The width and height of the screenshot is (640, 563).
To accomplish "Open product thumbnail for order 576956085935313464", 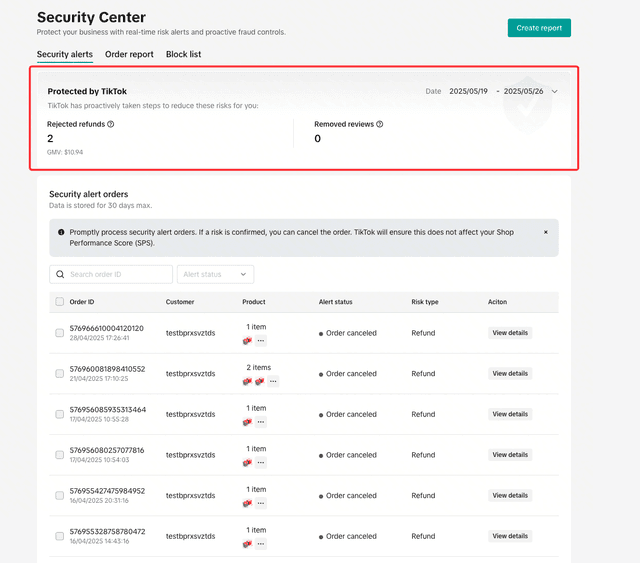I will pos(247,422).
